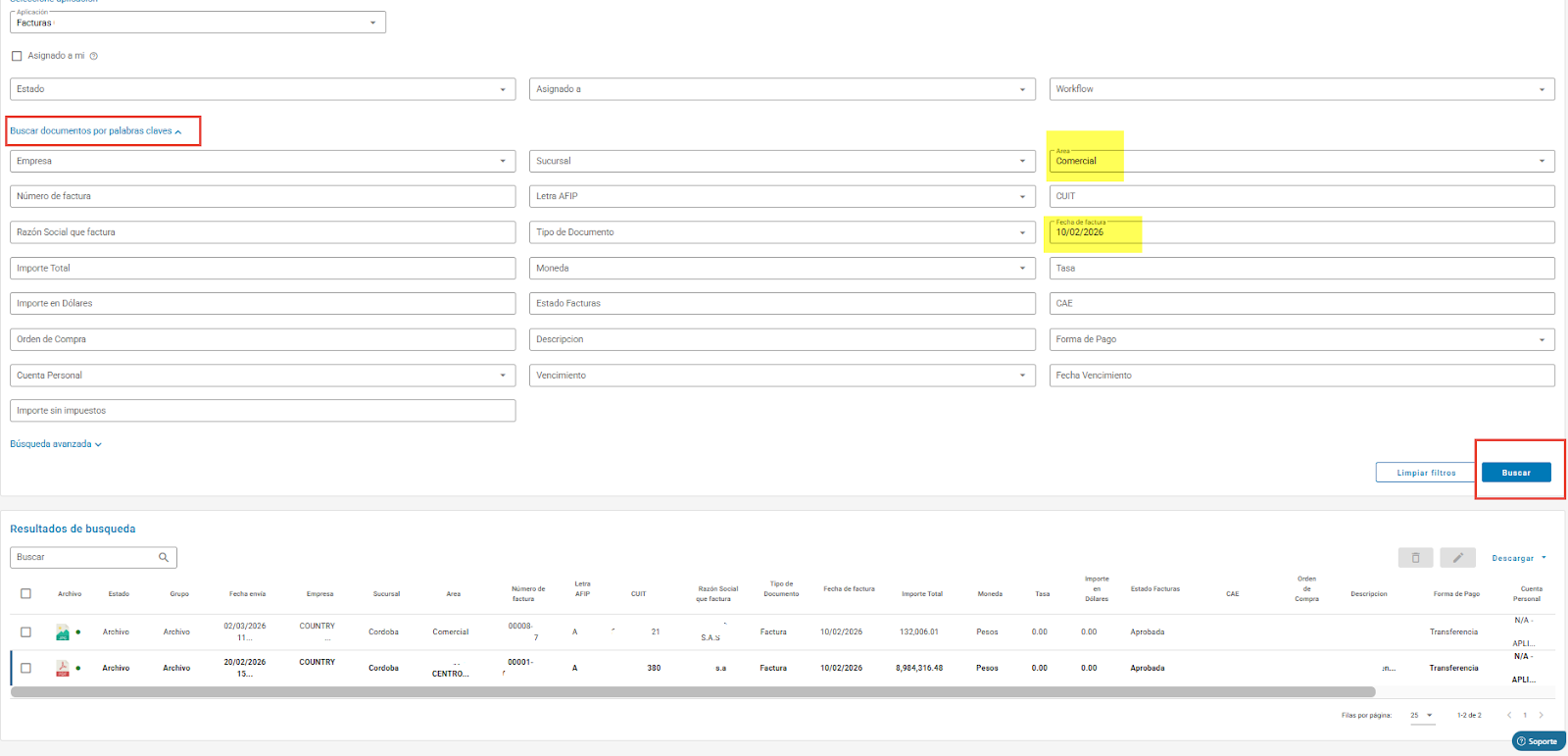Image resolution: width=1568 pixels, height=756 pixels.
Task: Open the Descargar dropdown menu
Action: 1519,558
